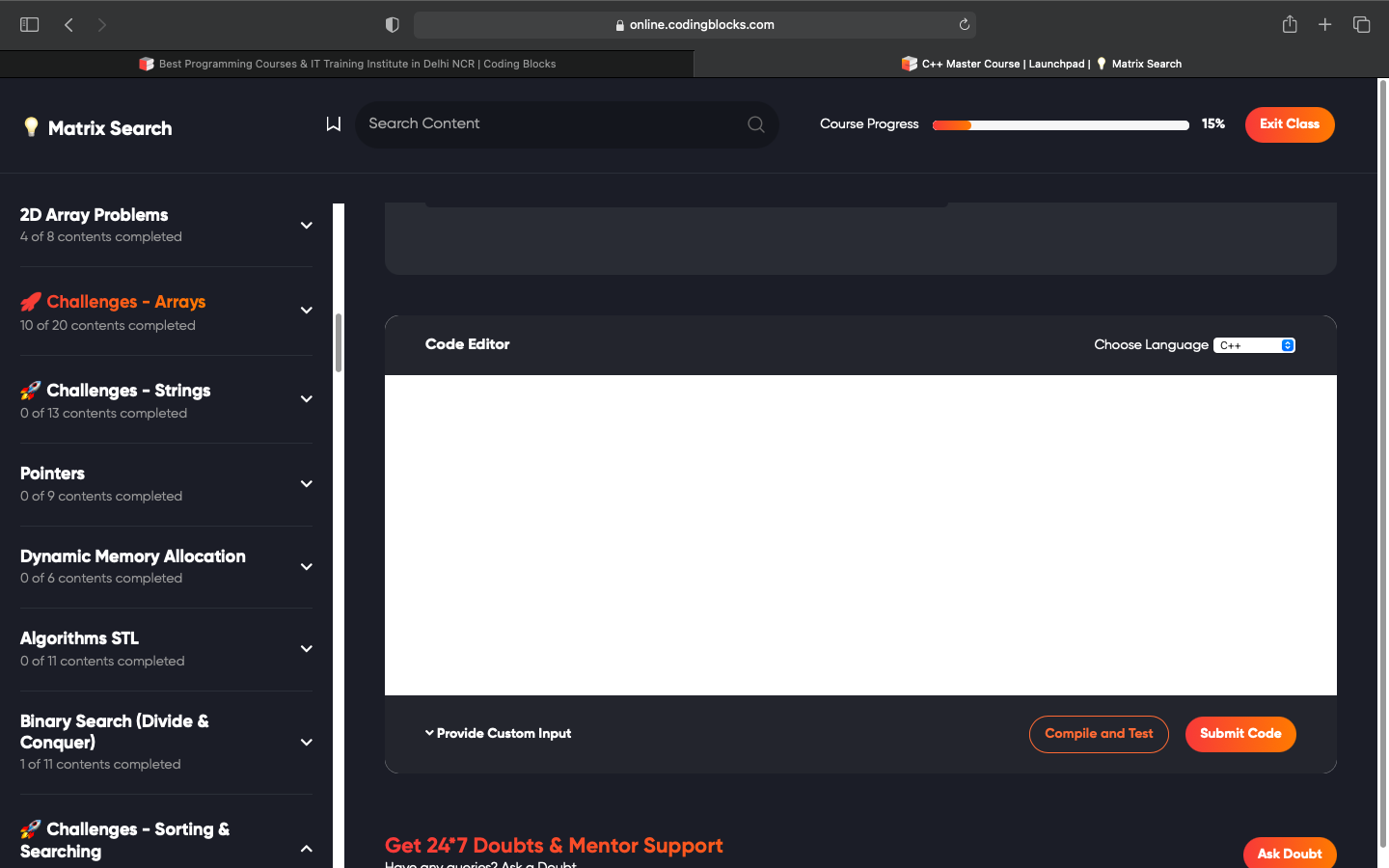The width and height of the screenshot is (1389, 868).
Task: Collapse the Challenges - Sorting & Searching chevron
Action: tap(307, 849)
